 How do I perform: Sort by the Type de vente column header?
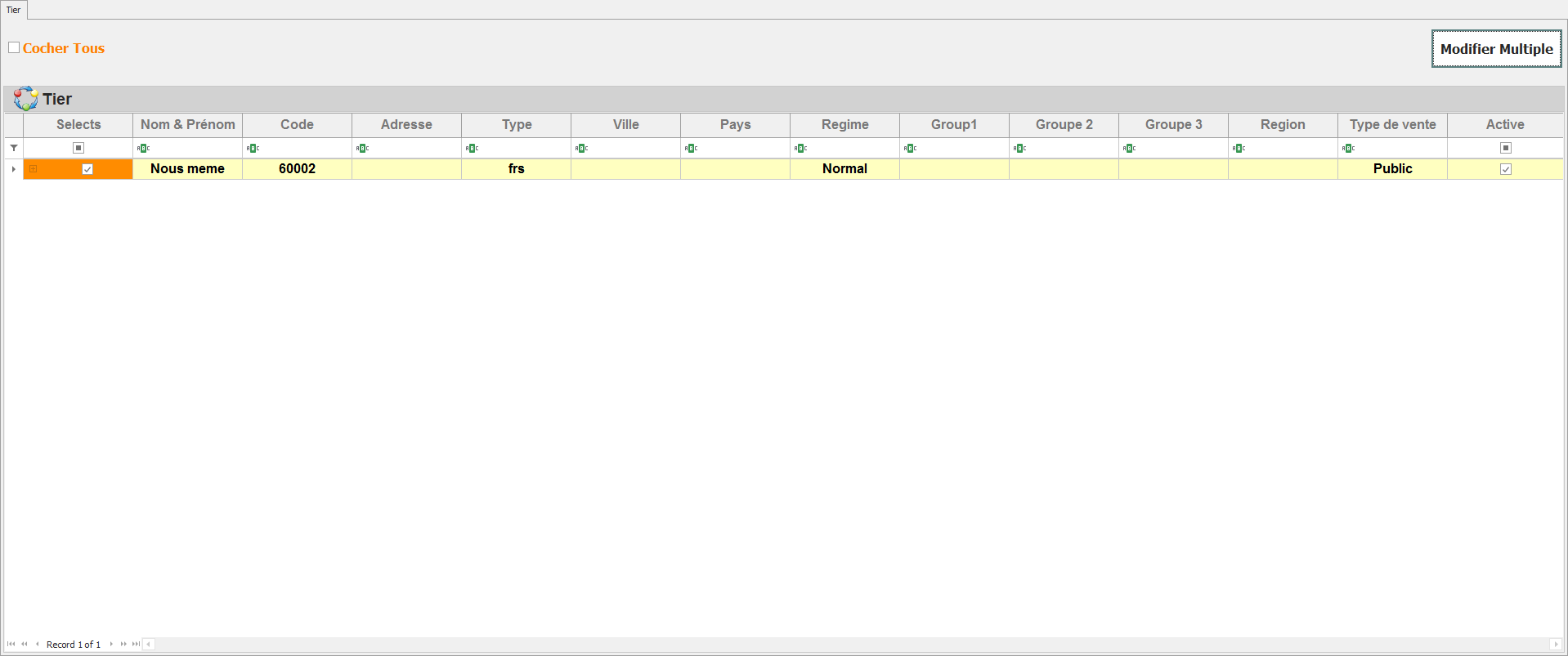point(1392,124)
